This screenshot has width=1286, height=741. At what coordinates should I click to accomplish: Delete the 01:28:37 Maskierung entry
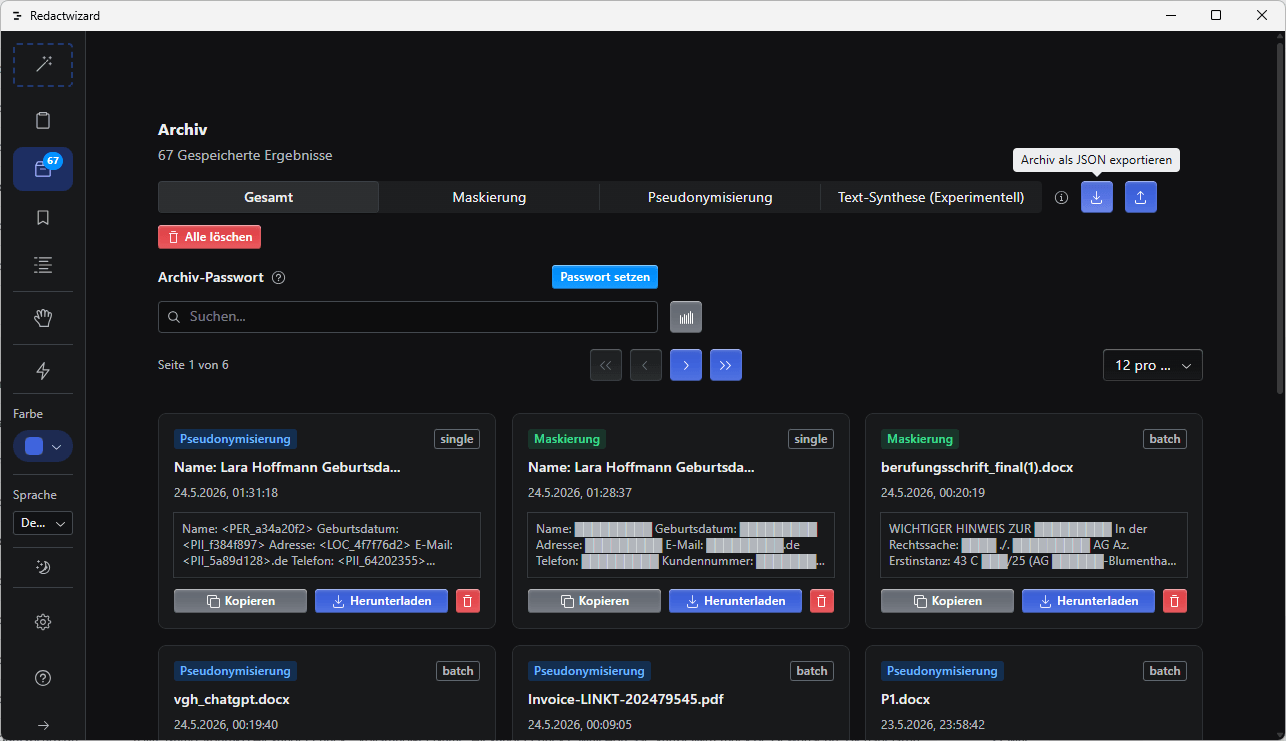point(821,601)
